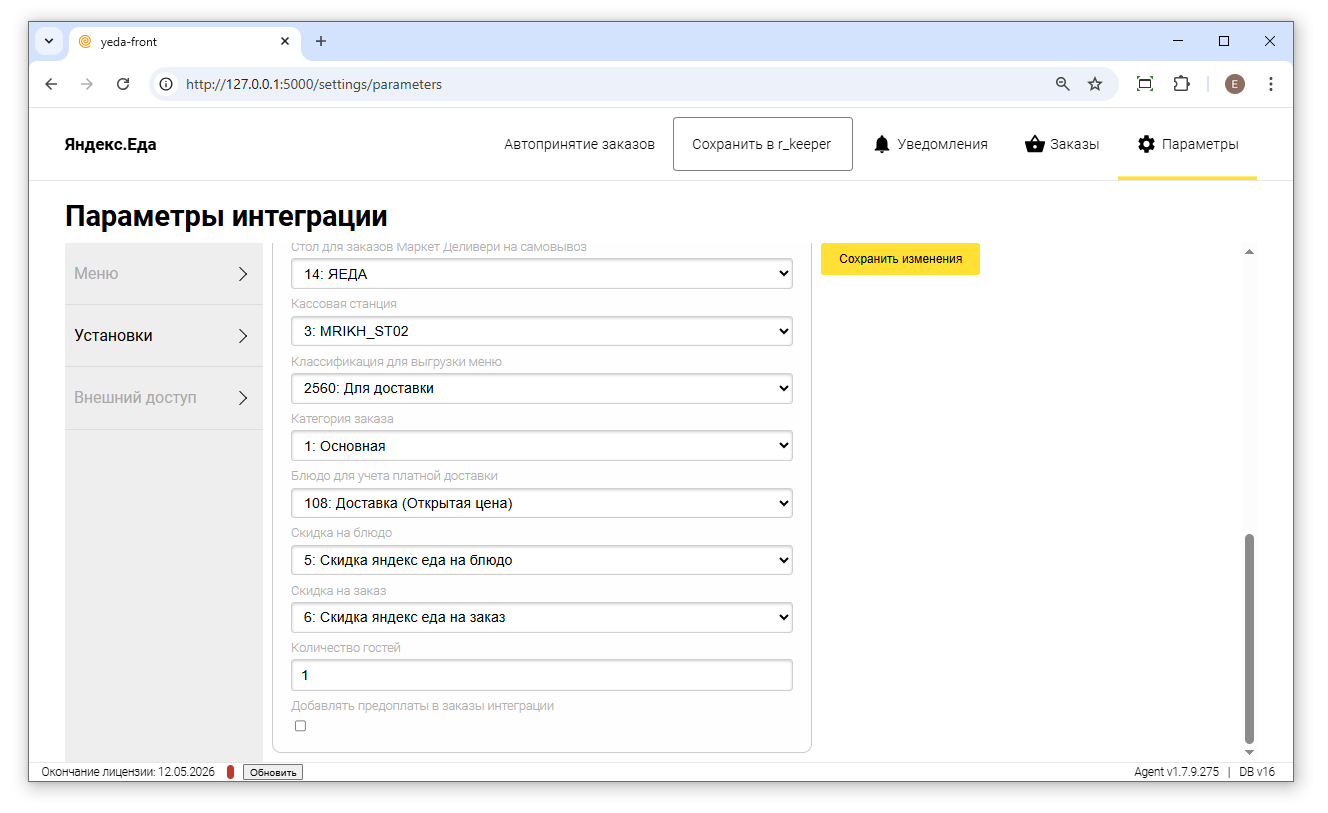Click the basket icon for Заказы
The image size is (1328, 813).
point(1034,144)
